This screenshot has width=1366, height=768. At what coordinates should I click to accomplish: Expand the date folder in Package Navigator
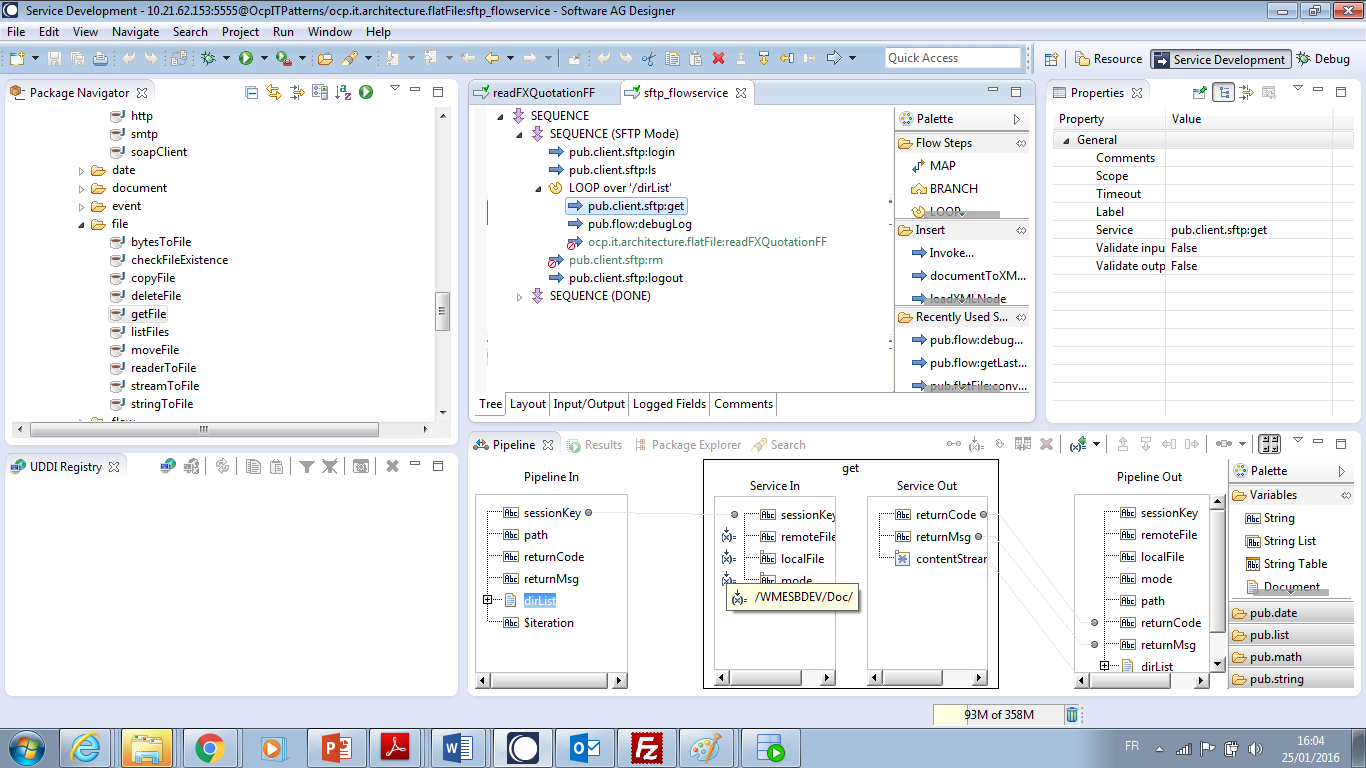[82, 171]
